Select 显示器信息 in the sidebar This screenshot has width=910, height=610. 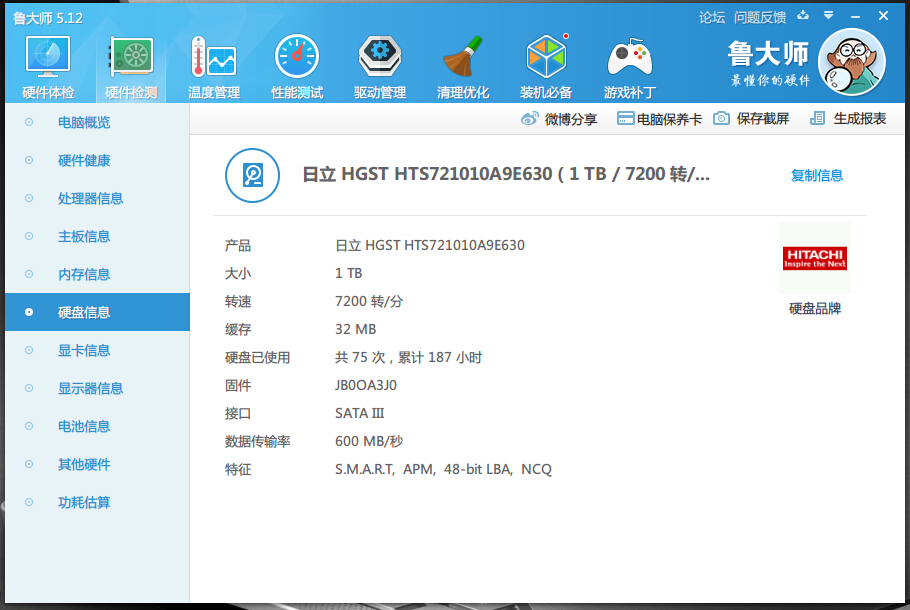pos(97,388)
